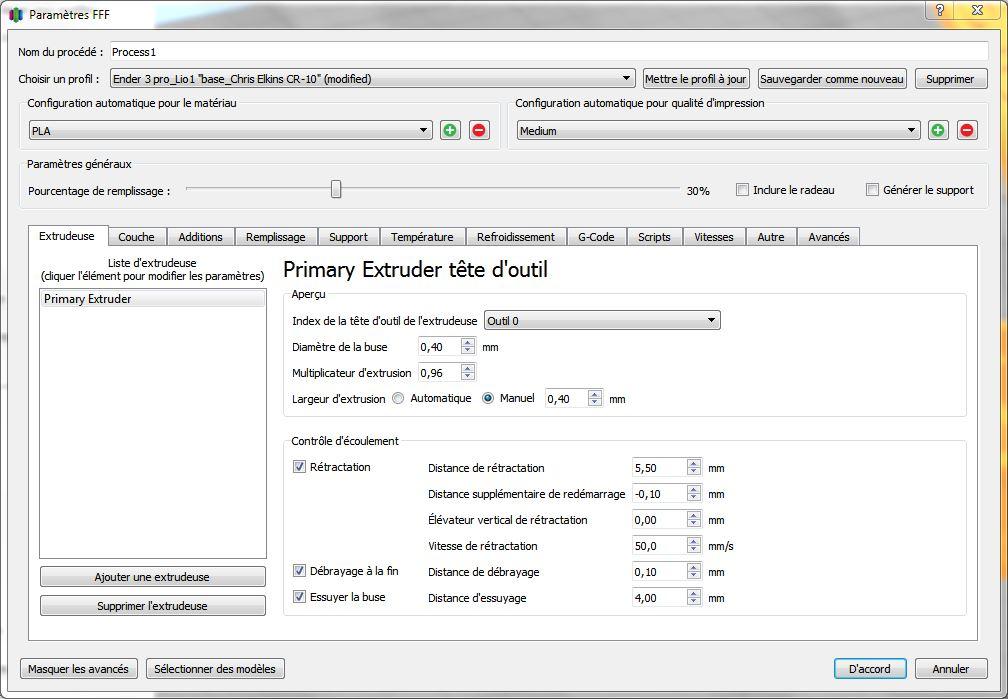The width and height of the screenshot is (1008, 699).
Task: Enable the Inclure le radeau checkbox
Action: click(x=742, y=190)
